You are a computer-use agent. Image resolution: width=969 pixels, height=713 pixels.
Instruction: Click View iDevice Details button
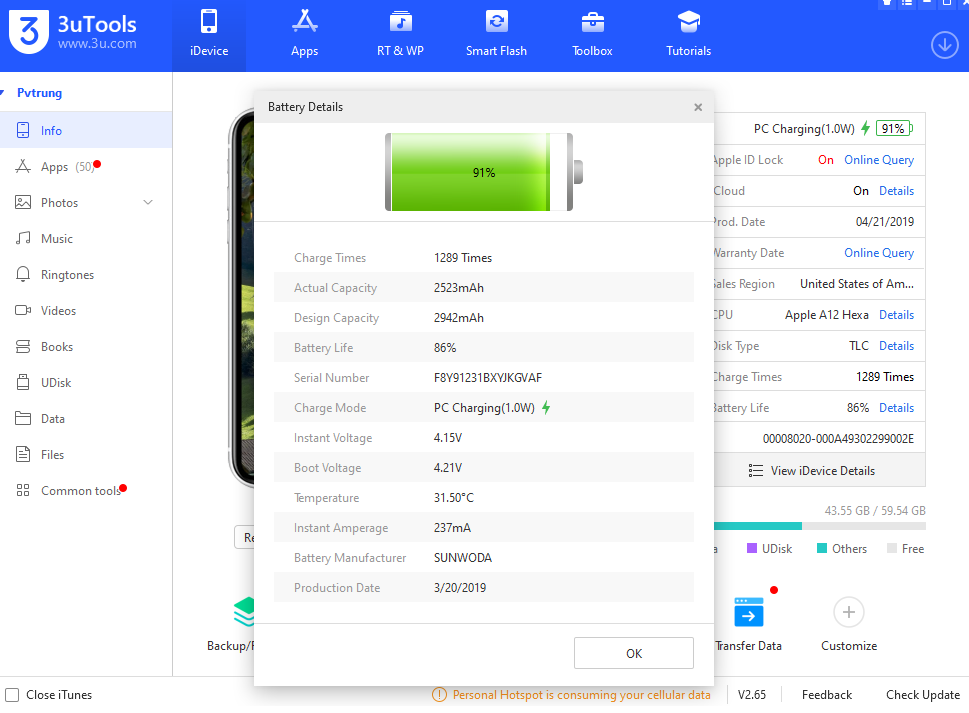(x=819, y=471)
